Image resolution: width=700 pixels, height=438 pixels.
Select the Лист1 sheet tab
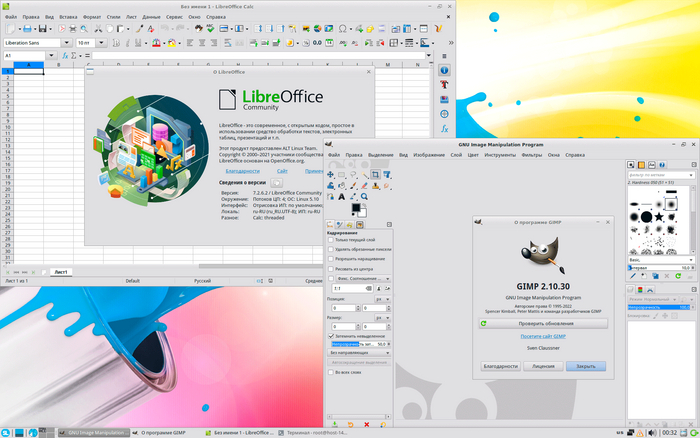[61, 272]
